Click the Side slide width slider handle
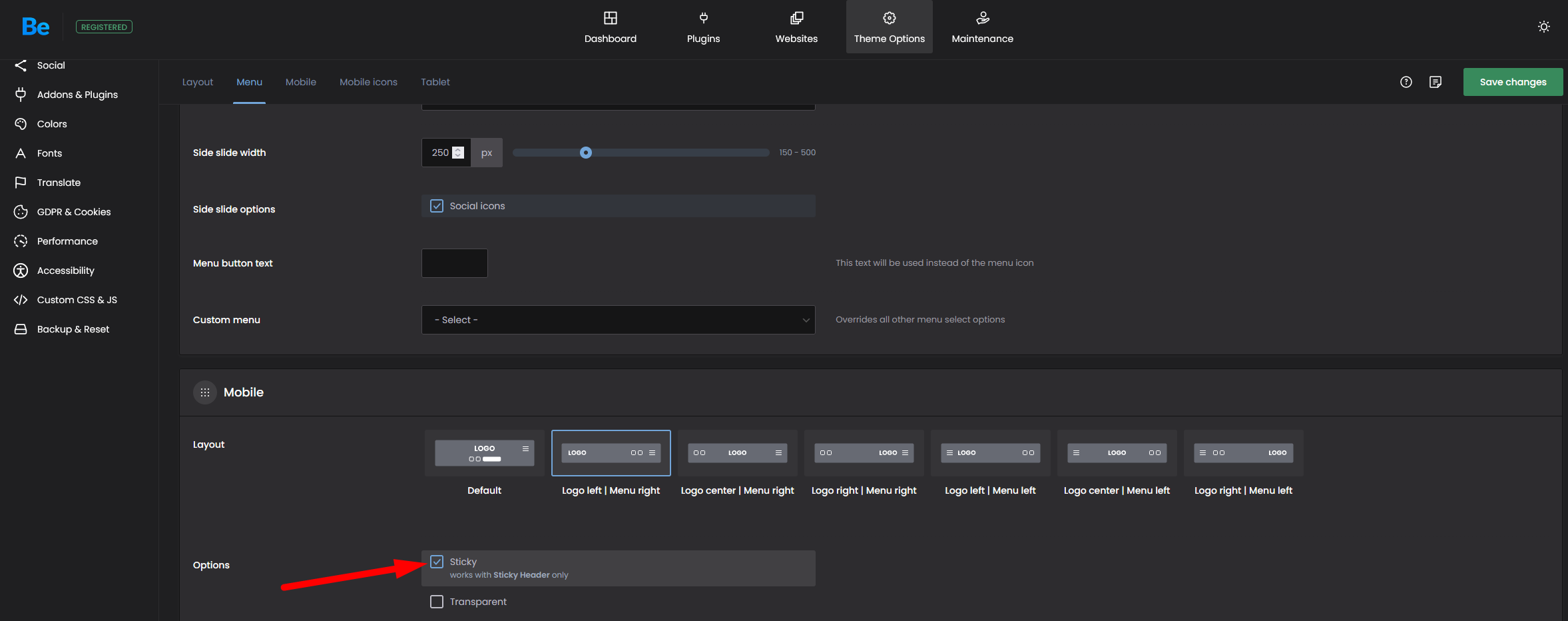Screen dimensions: 1568x621 tap(586, 153)
